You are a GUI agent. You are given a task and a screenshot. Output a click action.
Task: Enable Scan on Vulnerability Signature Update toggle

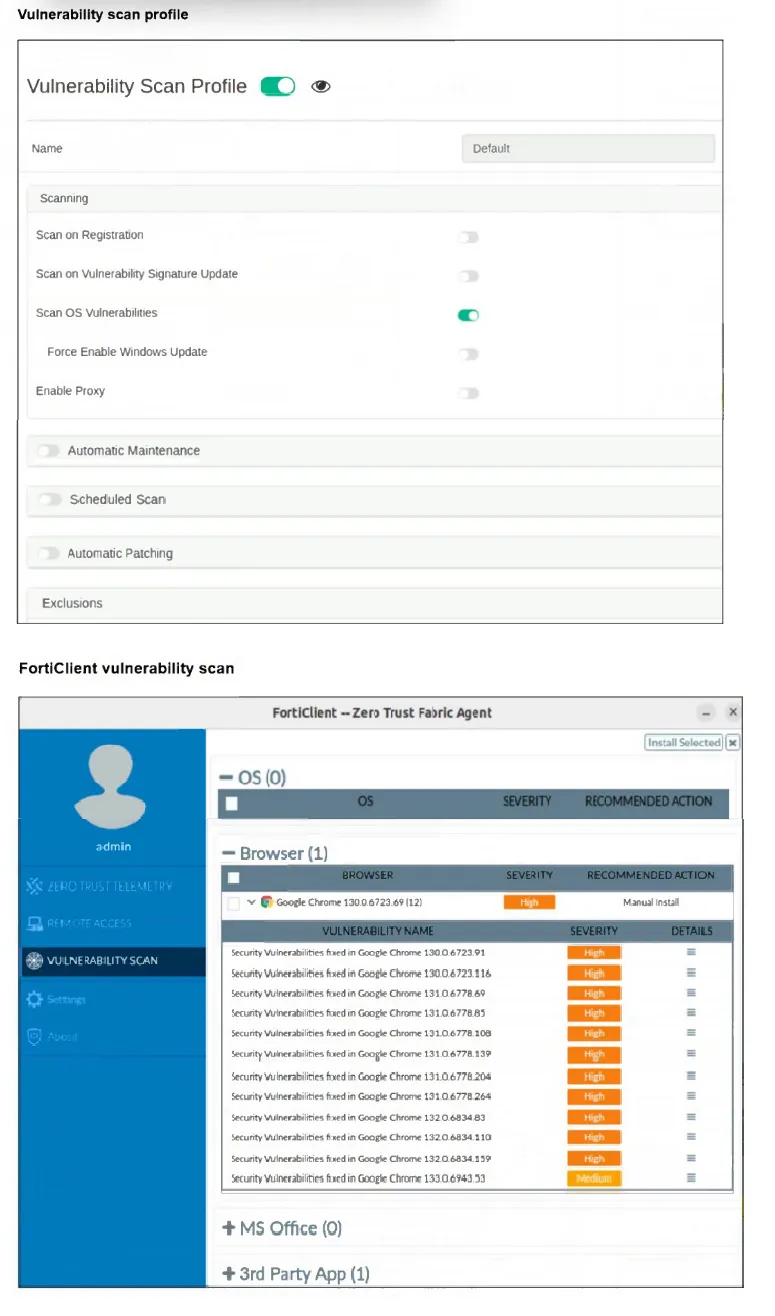(468, 276)
